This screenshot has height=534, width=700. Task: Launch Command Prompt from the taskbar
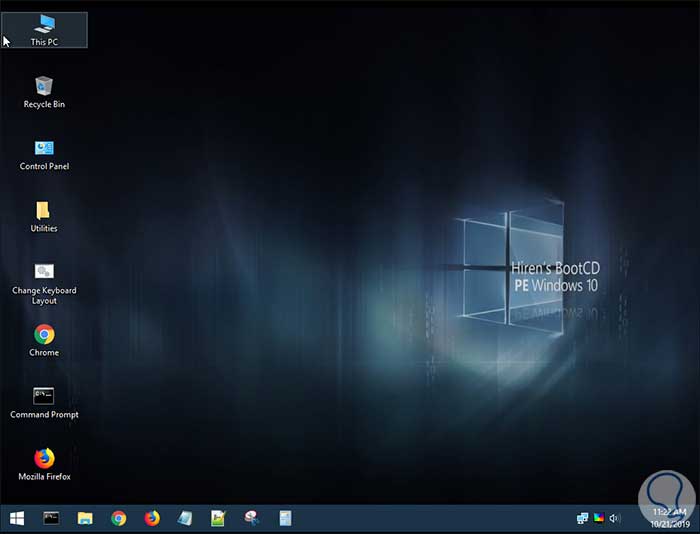tap(51, 518)
